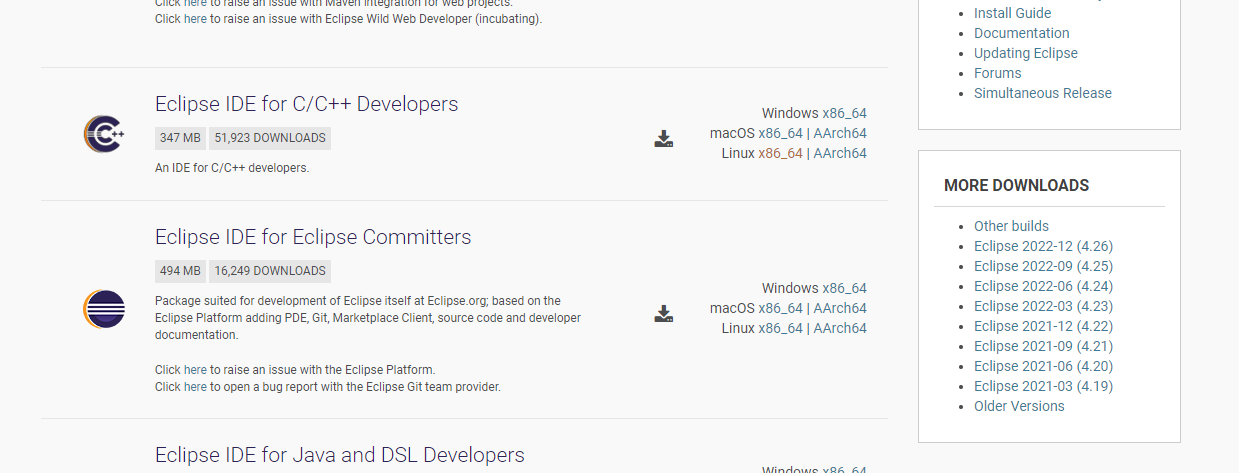Image resolution: width=1239 pixels, height=473 pixels.
Task: Click download icon for Eclipse Committers package
Action: pyautogui.click(x=663, y=314)
